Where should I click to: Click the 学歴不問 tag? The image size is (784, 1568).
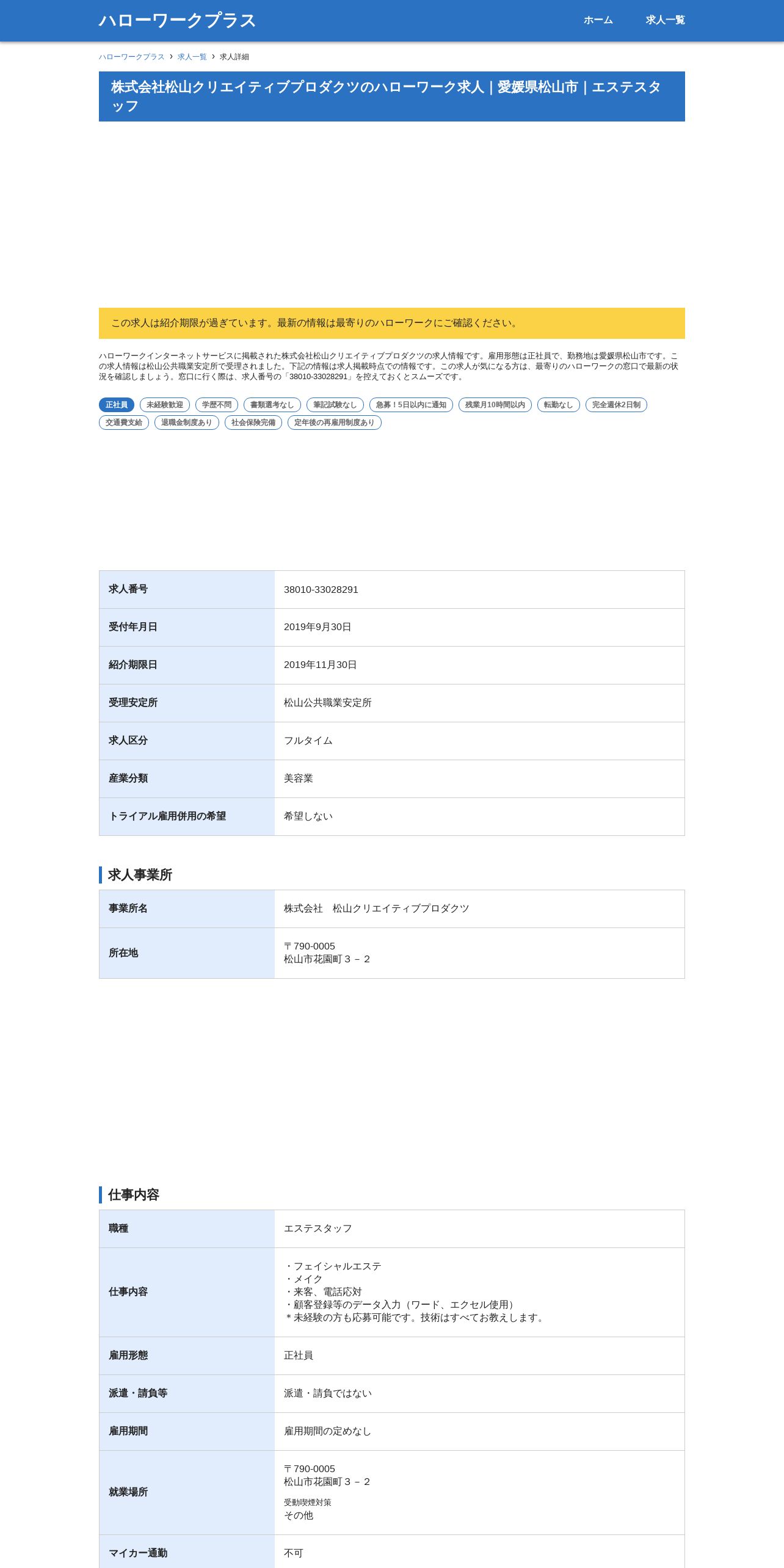click(217, 405)
